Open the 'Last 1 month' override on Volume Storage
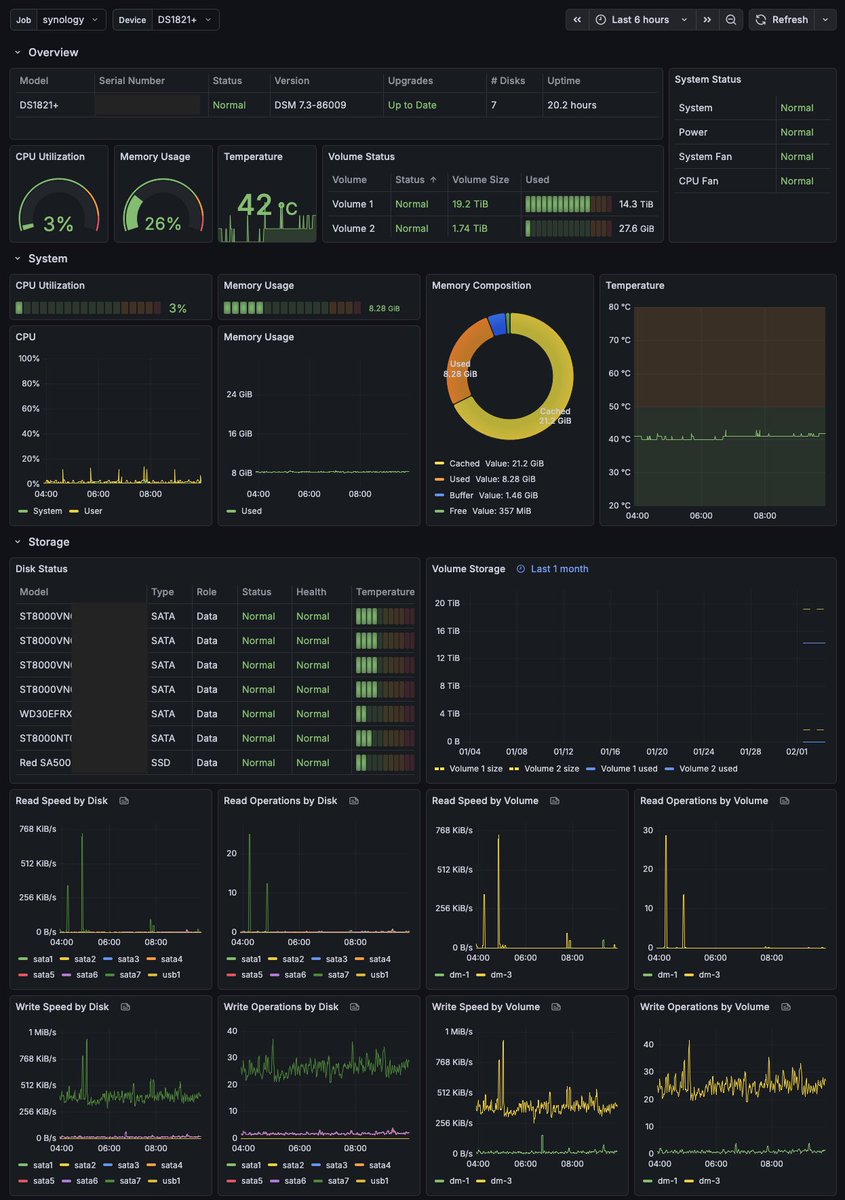The image size is (845, 1200). click(553, 569)
